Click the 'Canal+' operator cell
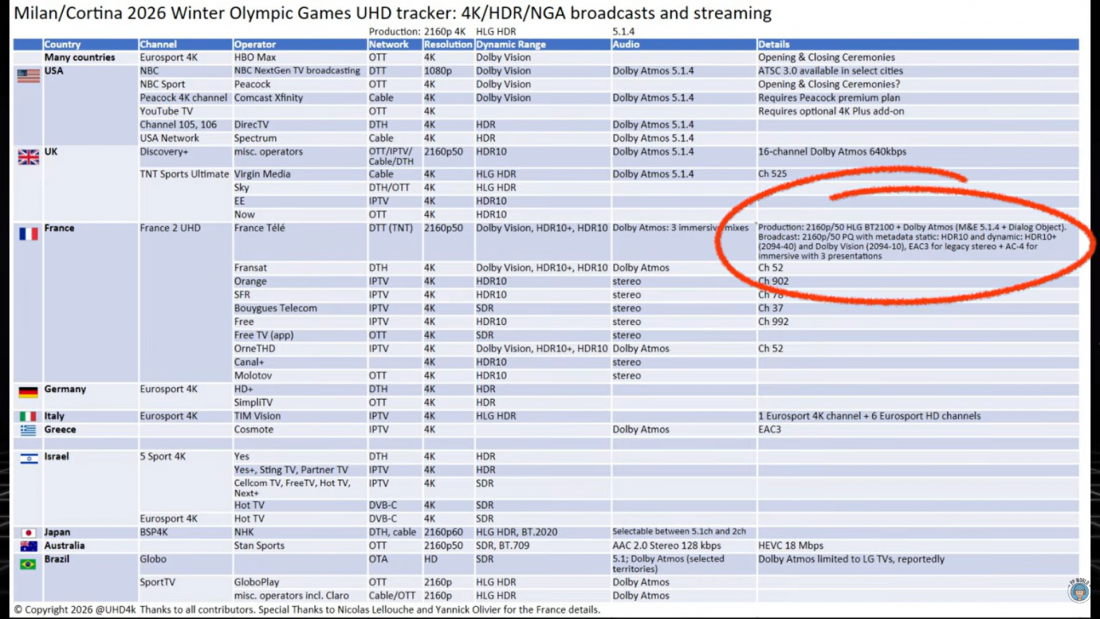Viewport: 1100px width, 619px height. coord(249,362)
